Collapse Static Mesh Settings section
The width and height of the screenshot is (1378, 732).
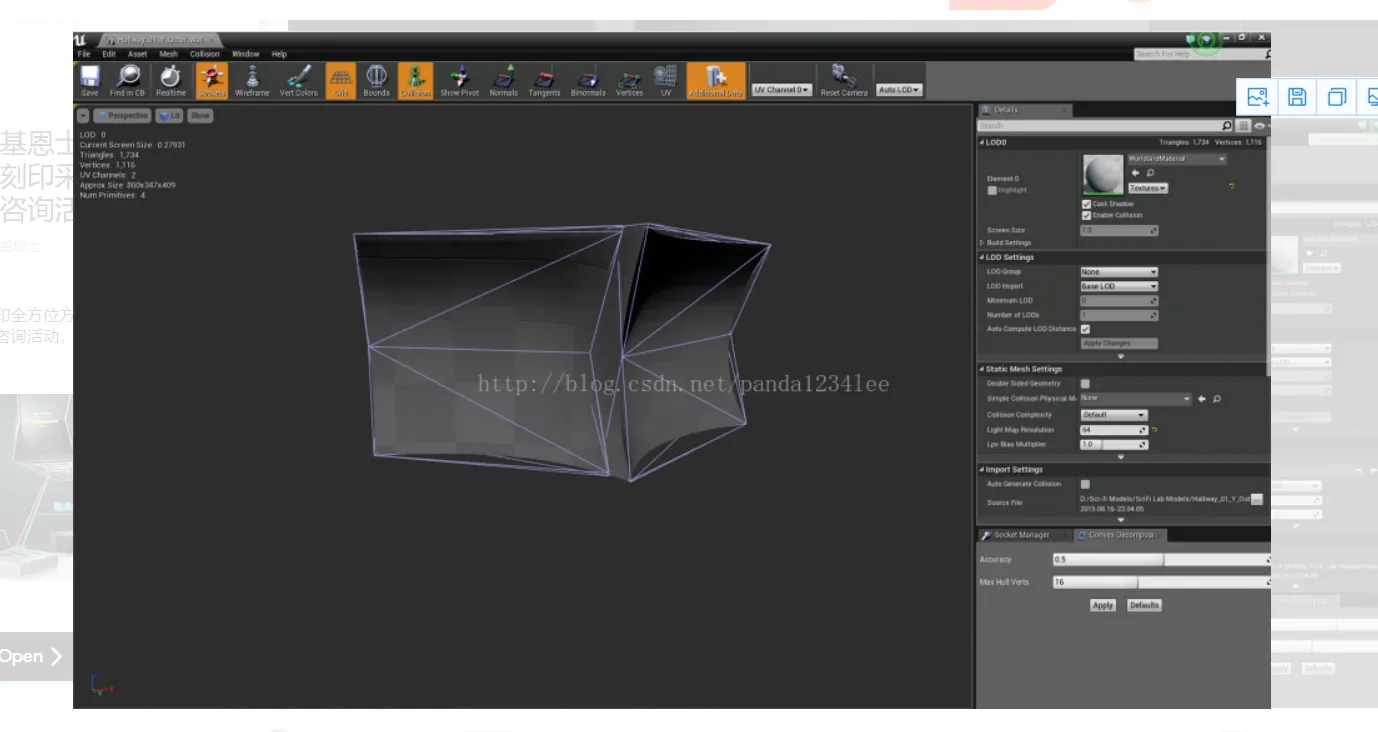coord(981,369)
